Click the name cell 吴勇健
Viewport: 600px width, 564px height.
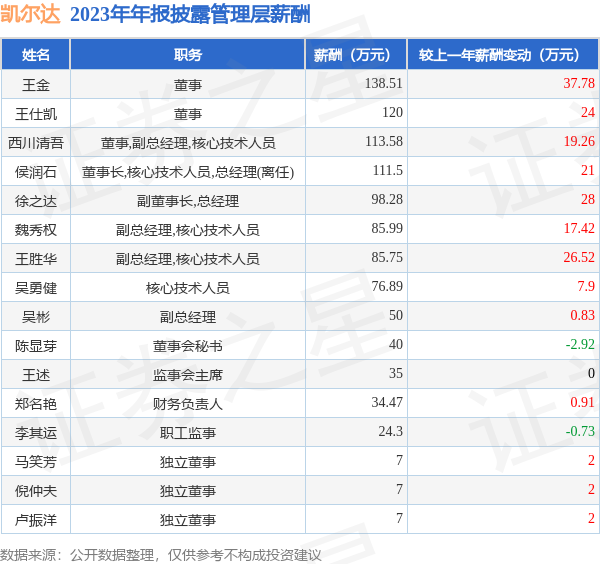coord(36,288)
